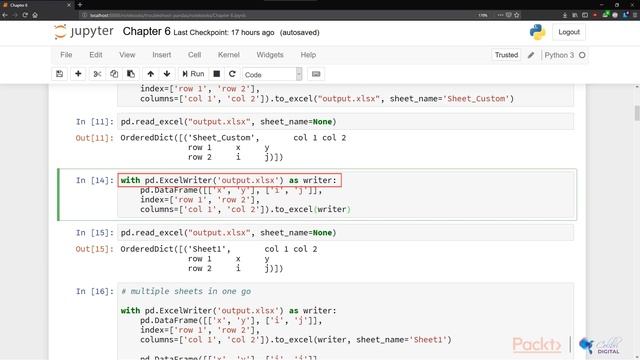The image size is (640, 360).
Task: Restart the kernel with the circular arrow
Action: [x=232, y=74]
